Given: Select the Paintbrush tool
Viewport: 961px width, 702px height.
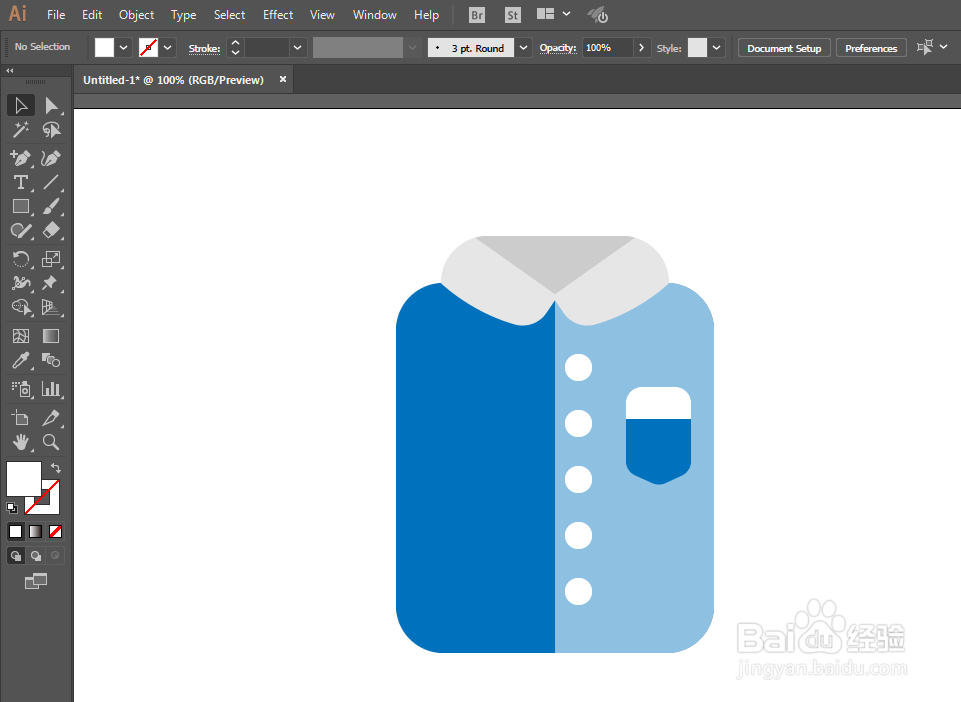Looking at the screenshot, I should [51, 207].
